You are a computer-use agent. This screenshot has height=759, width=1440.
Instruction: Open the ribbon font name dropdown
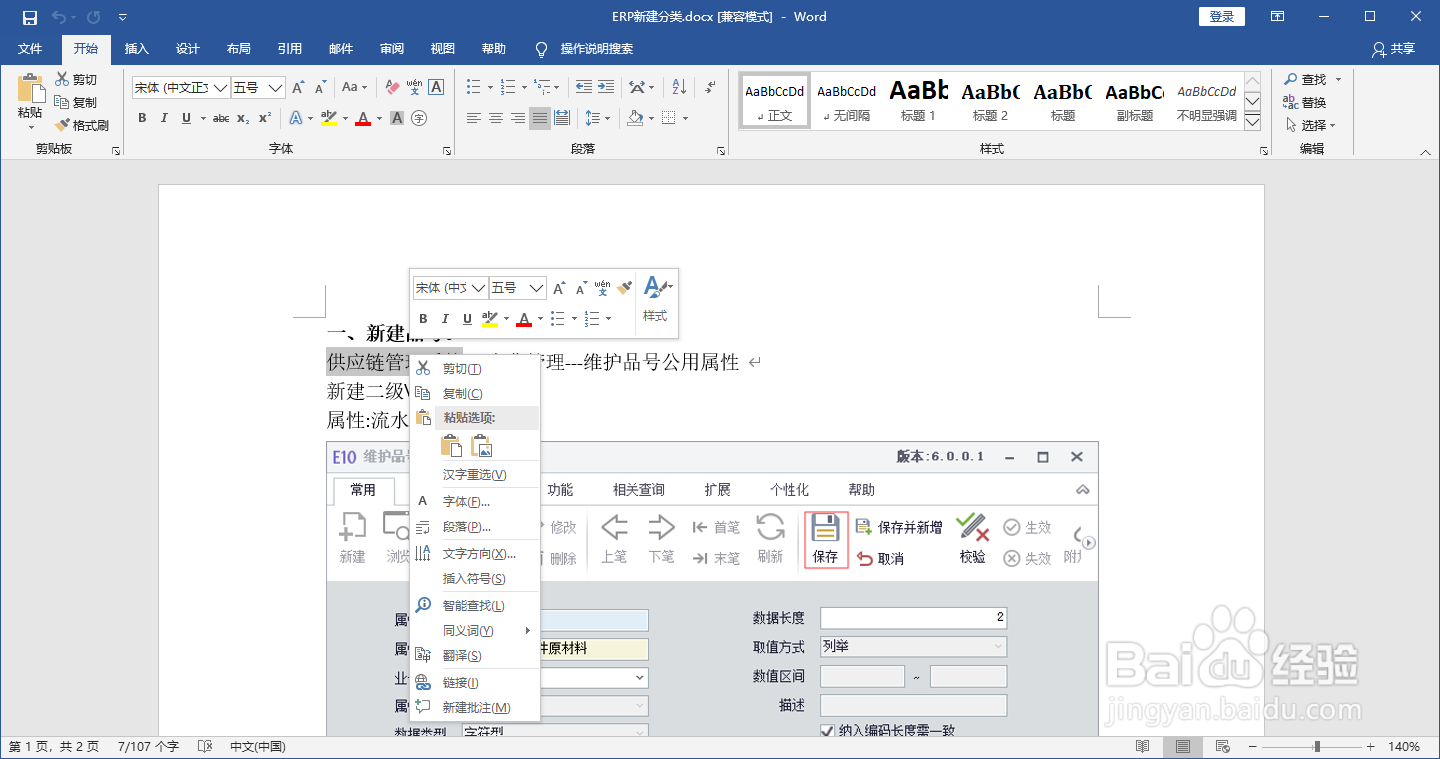(221, 88)
